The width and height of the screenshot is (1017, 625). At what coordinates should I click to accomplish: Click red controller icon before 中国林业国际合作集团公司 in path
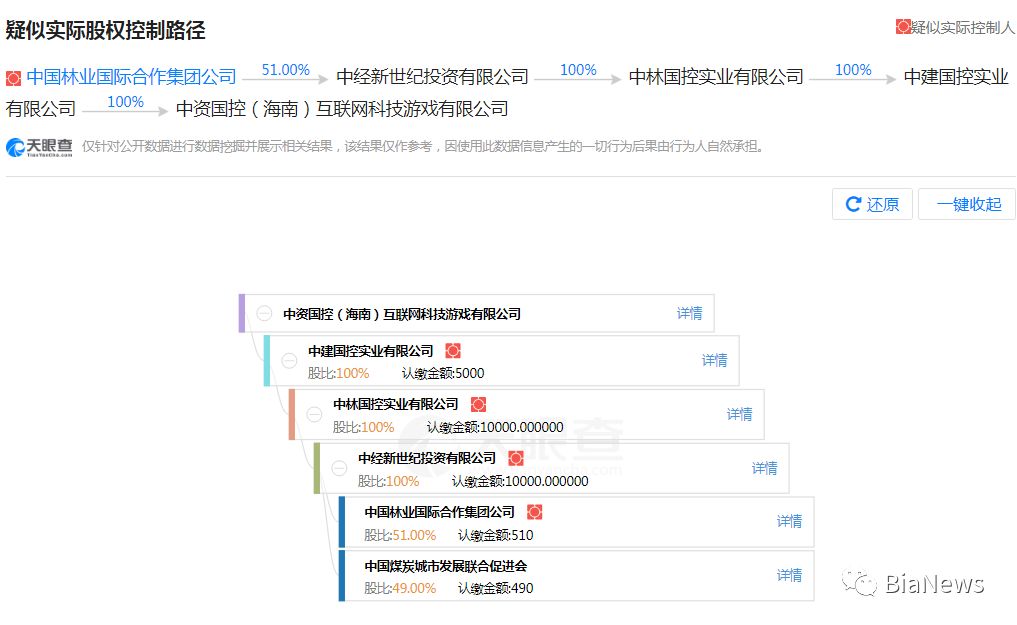coord(13,78)
